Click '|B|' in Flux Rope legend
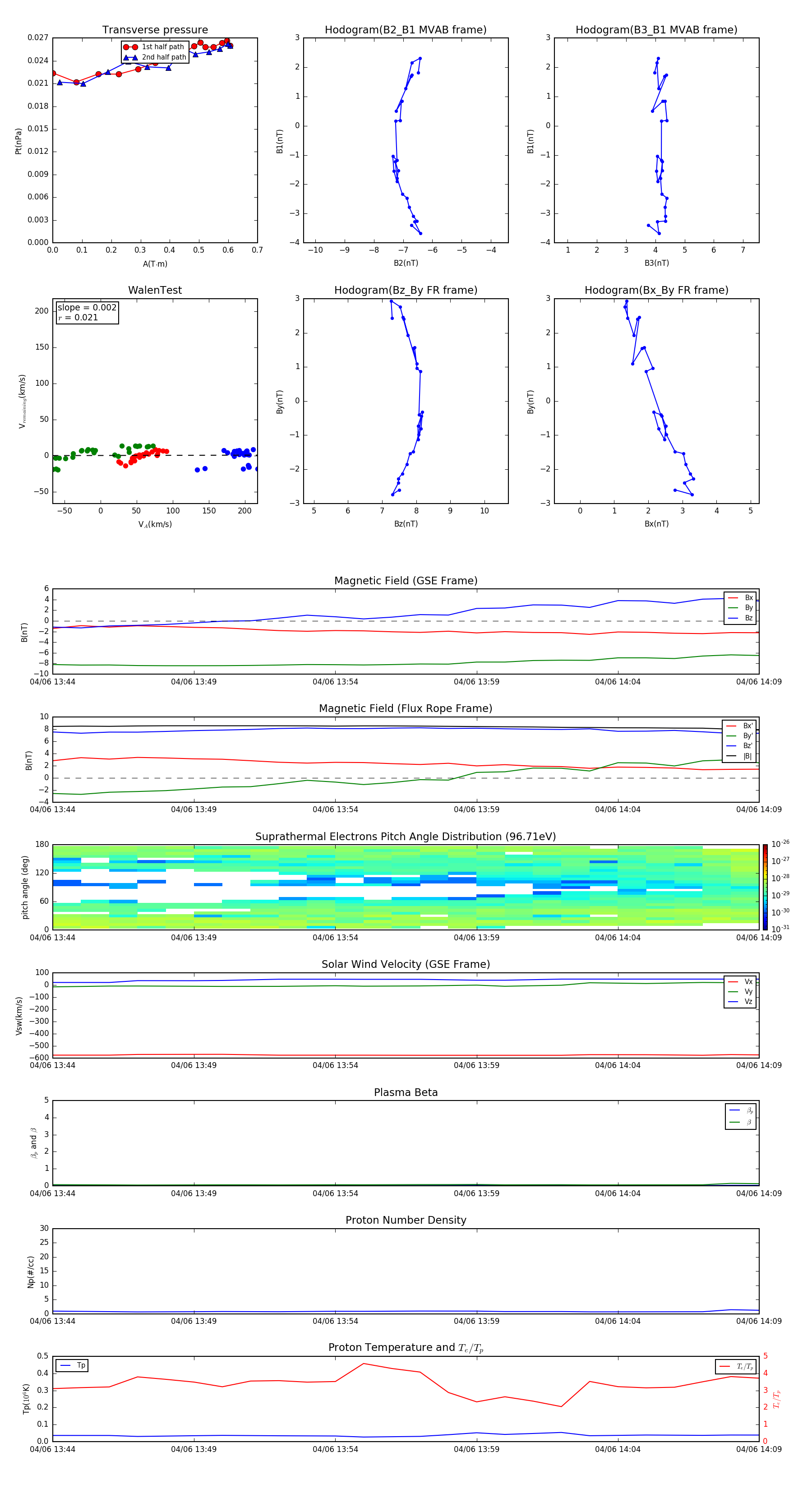Screen dimensions: 812x1489 748,756
